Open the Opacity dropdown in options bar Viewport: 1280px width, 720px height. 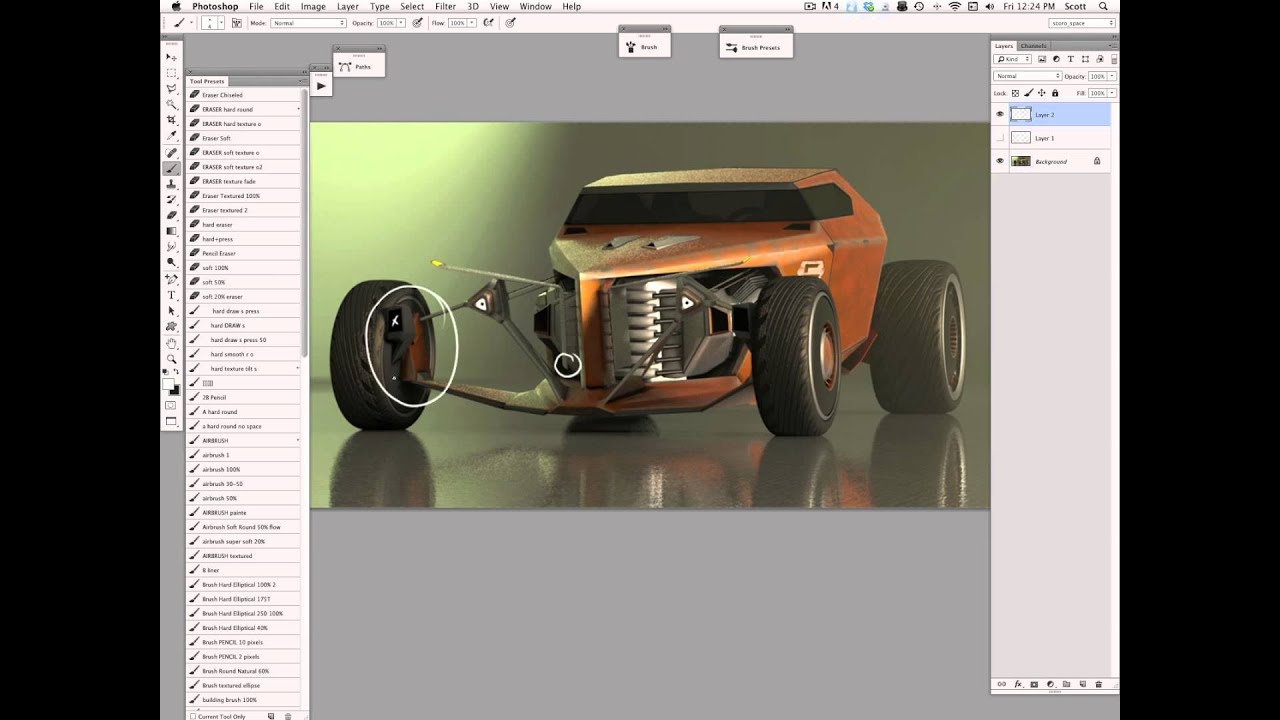tap(401, 23)
